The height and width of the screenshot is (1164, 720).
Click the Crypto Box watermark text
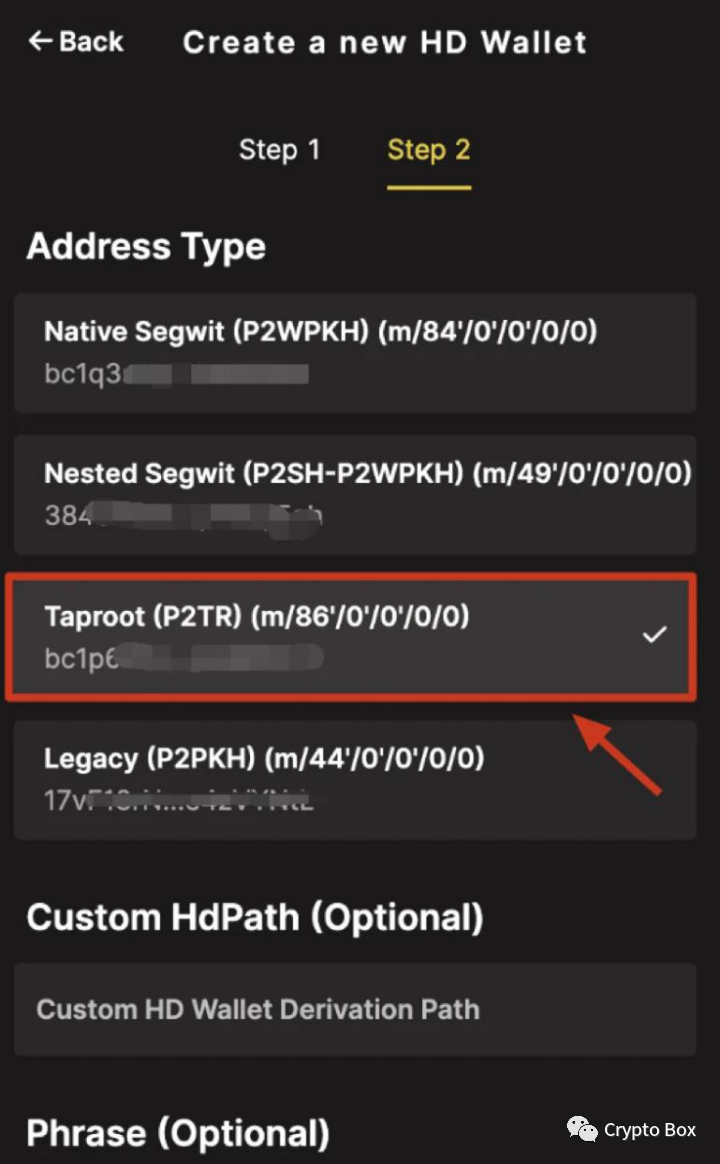[x=650, y=1130]
